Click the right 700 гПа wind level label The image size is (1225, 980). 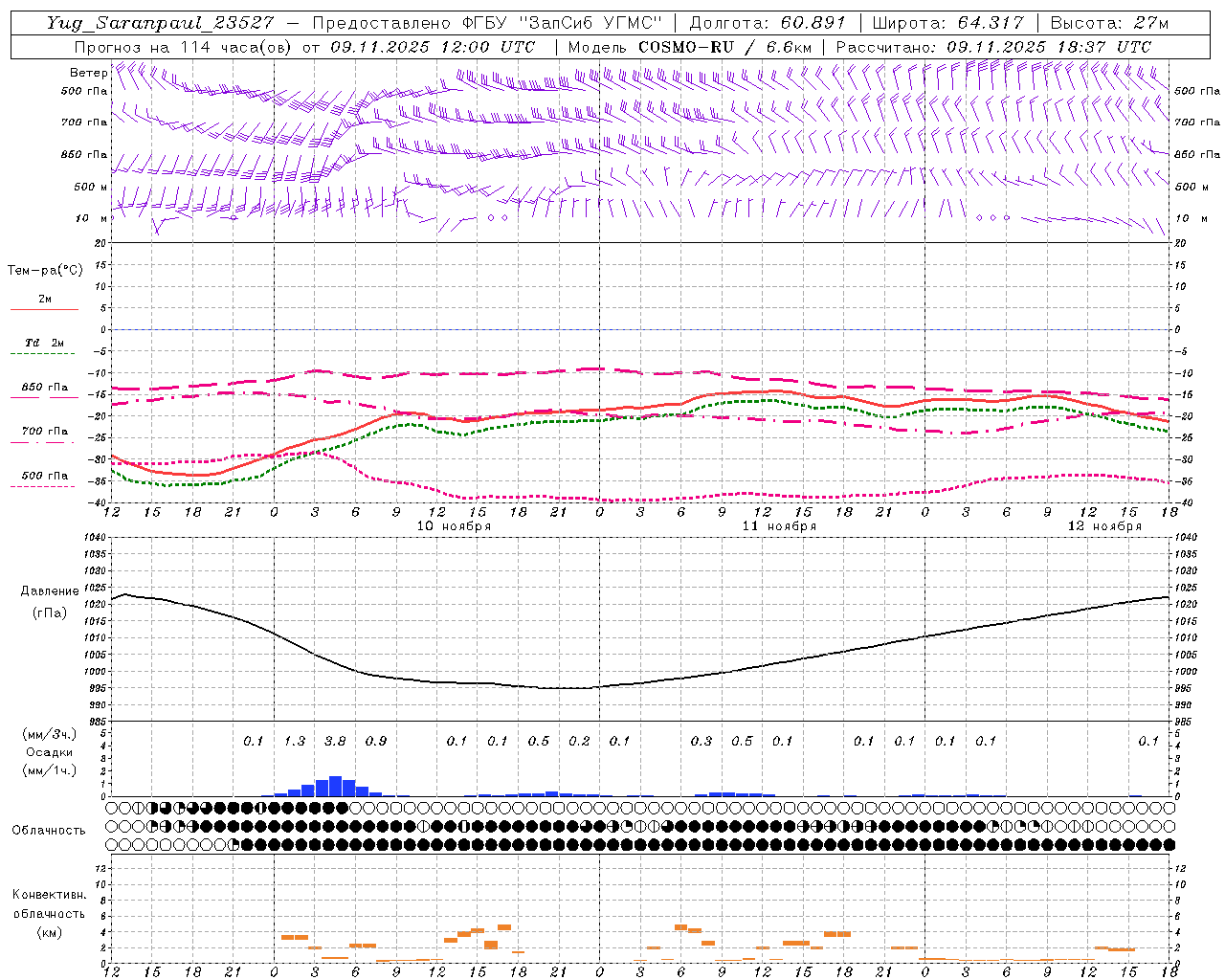pos(1197,122)
